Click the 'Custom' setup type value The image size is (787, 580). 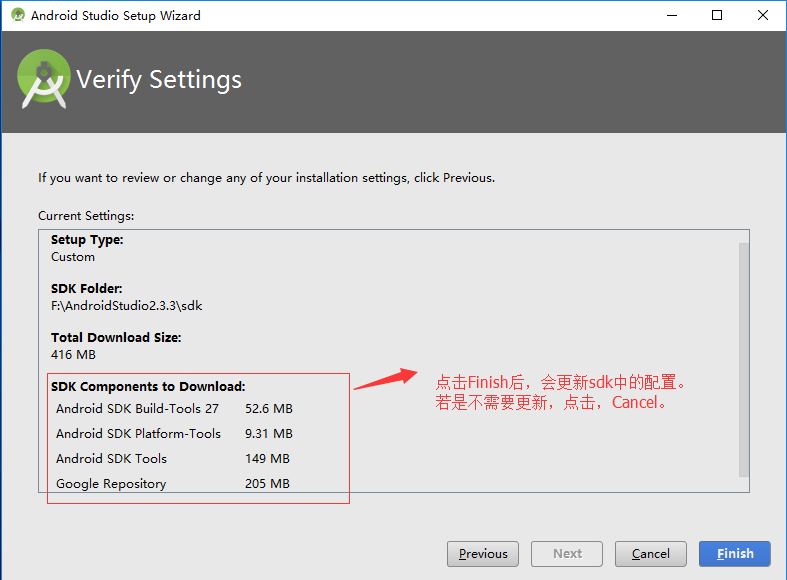click(x=73, y=257)
